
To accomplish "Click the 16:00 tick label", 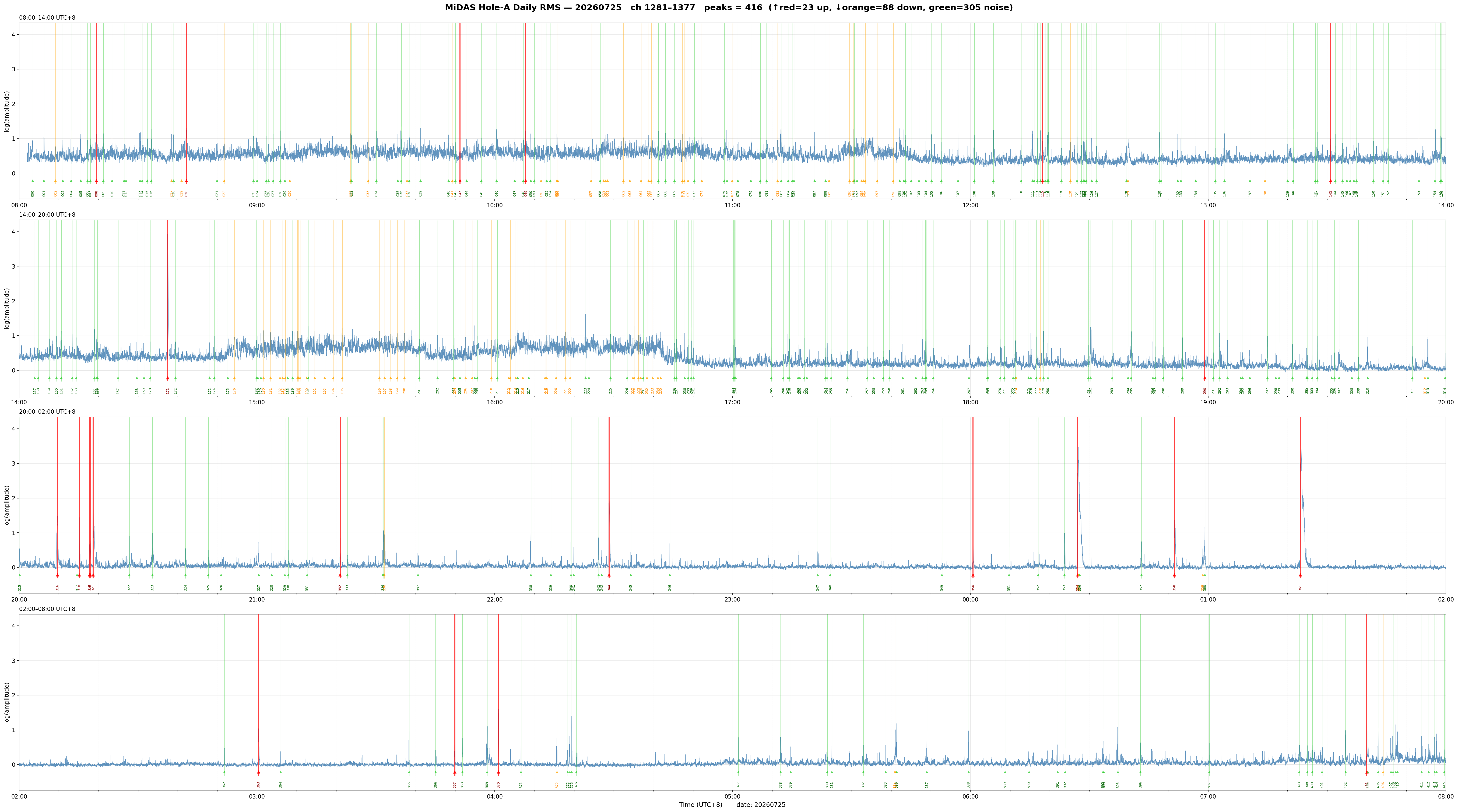I will pyautogui.click(x=495, y=402).
